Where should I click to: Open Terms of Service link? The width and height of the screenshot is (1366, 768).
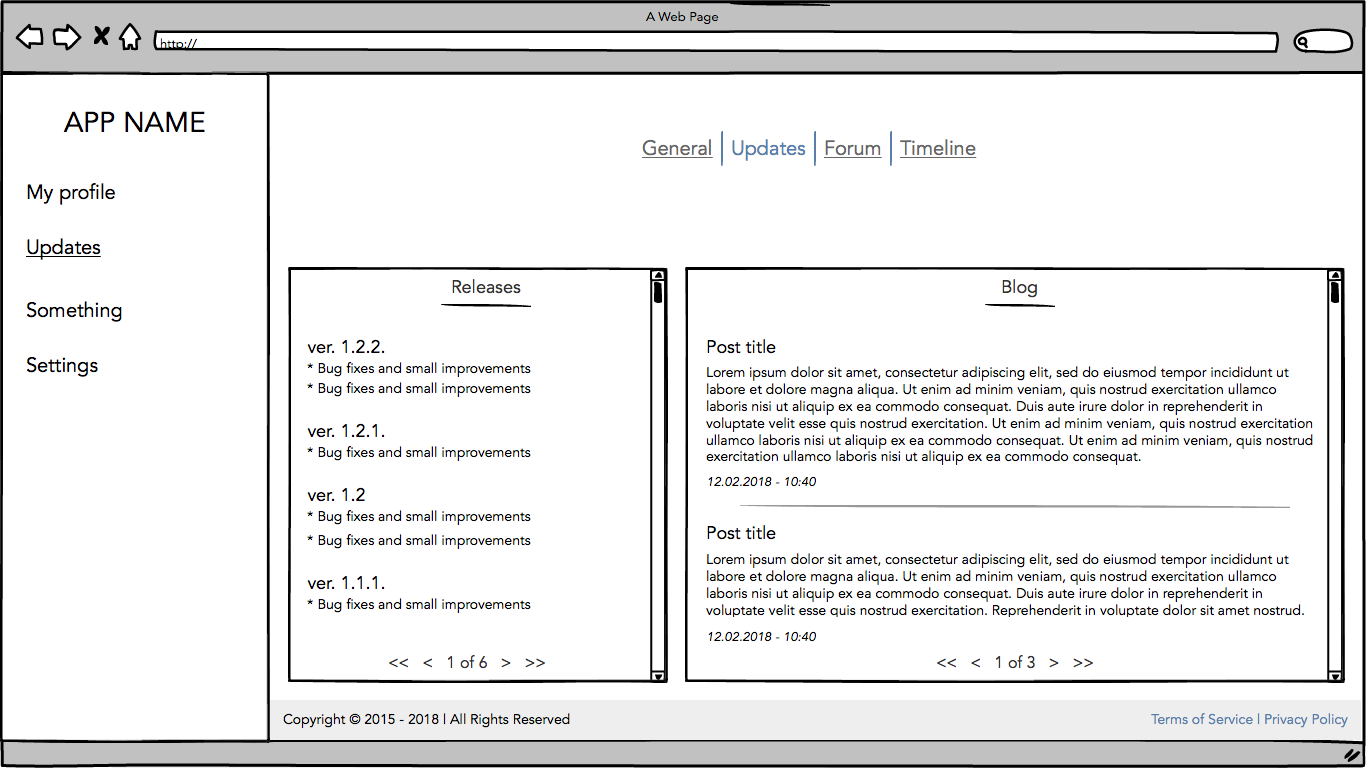click(x=1202, y=719)
